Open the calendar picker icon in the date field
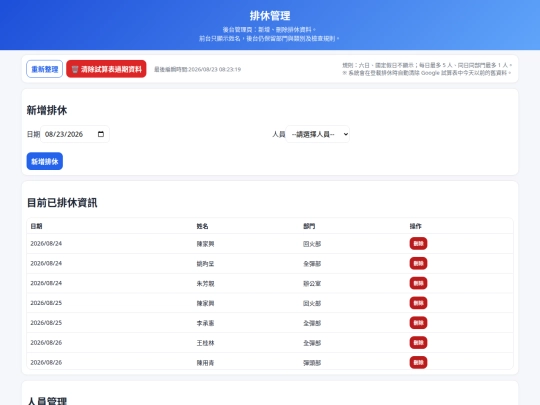The height and width of the screenshot is (405, 540). 101,134
